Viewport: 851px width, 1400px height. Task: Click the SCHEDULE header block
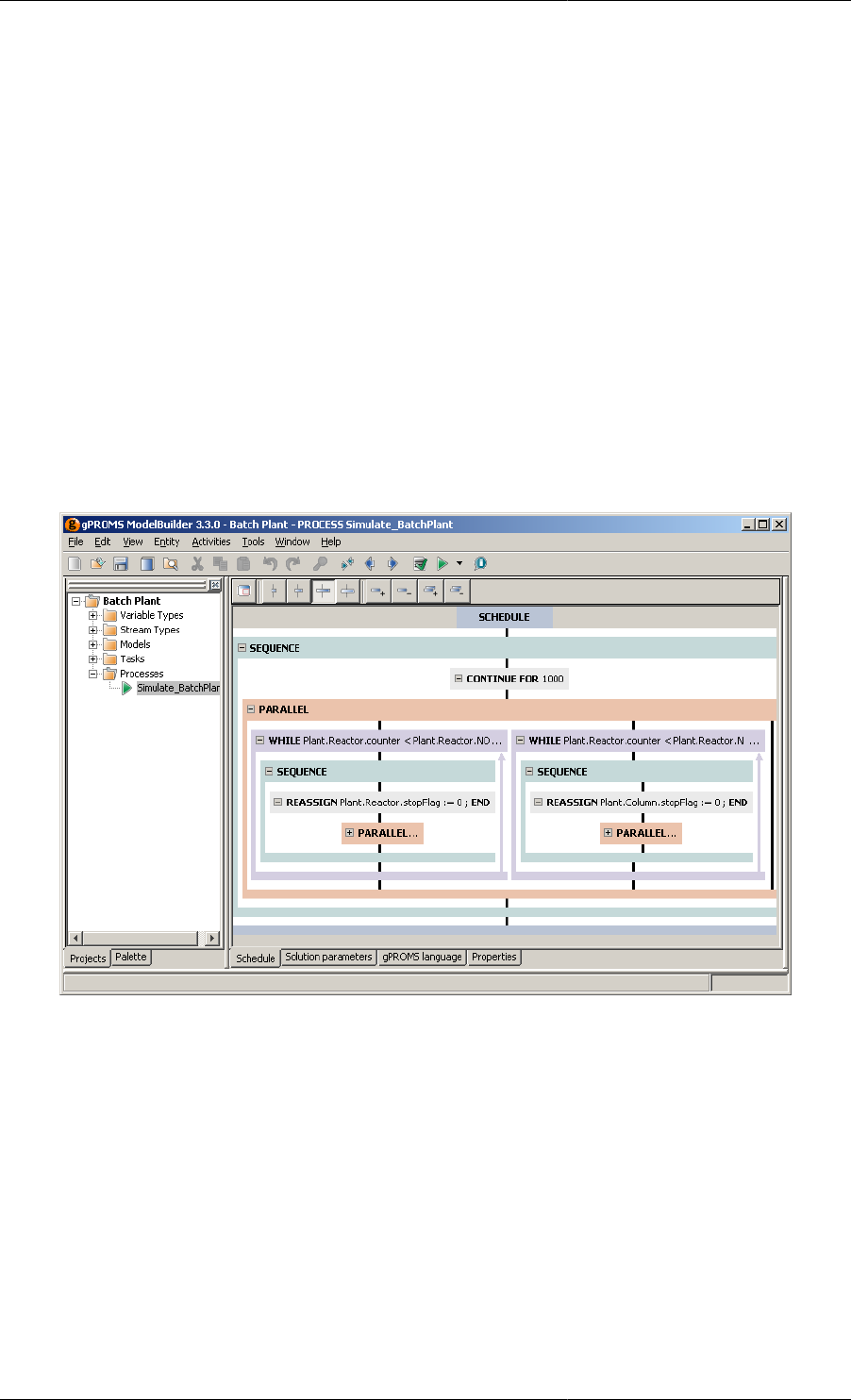[504, 617]
